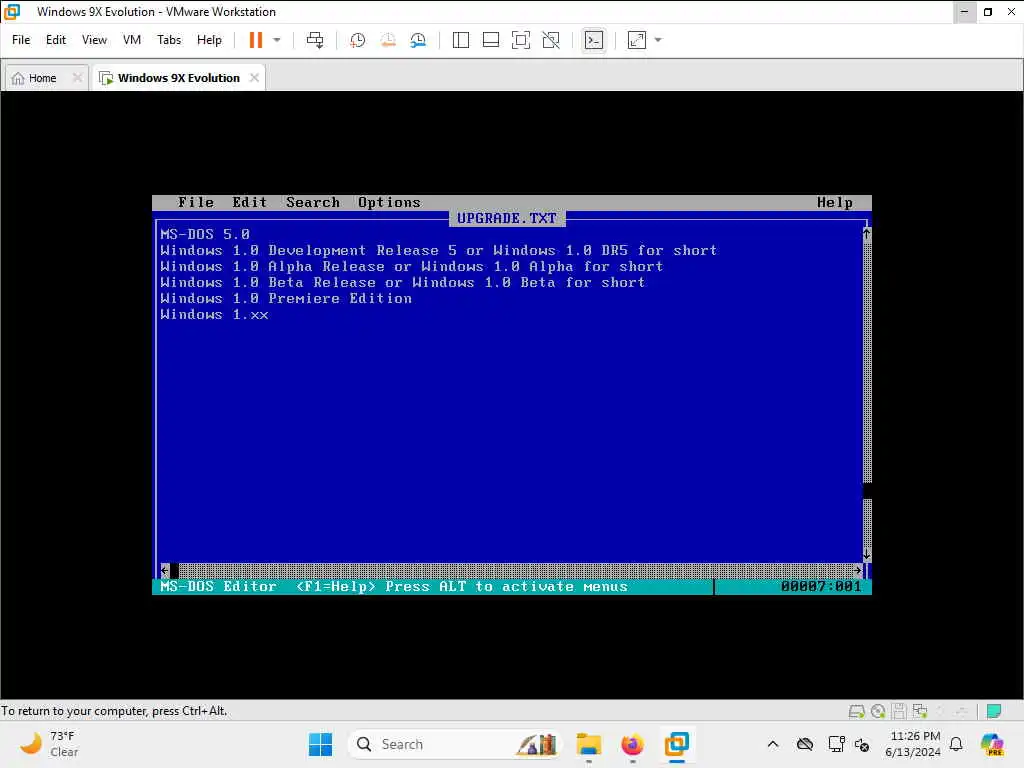Open the VMware Edit menu
Viewport: 1024px width, 768px height.
click(x=56, y=40)
